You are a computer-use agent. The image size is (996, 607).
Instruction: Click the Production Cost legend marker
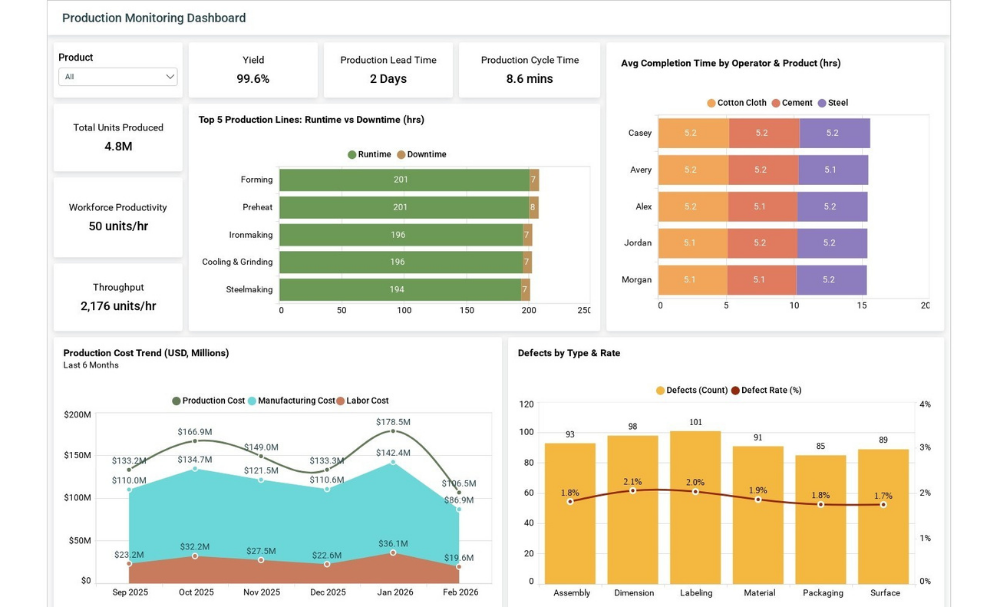point(177,401)
